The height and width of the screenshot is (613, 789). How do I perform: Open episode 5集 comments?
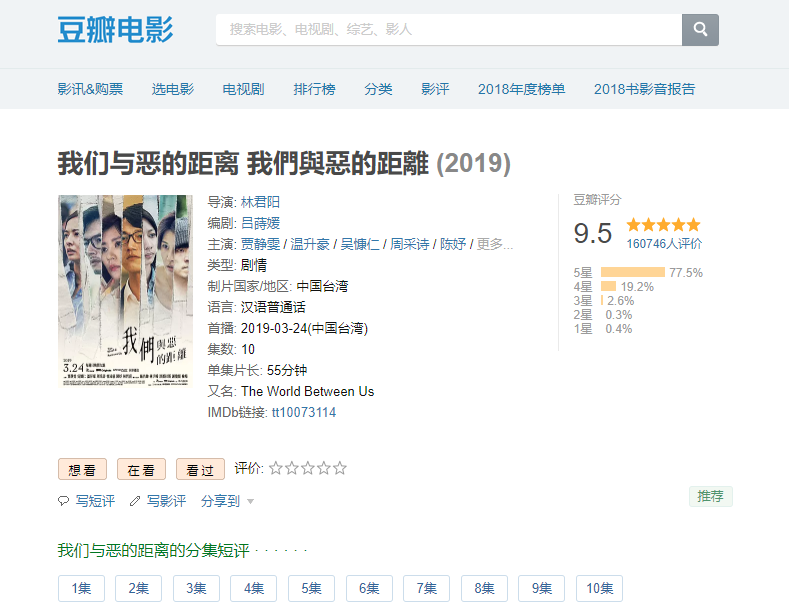(311, 588)
